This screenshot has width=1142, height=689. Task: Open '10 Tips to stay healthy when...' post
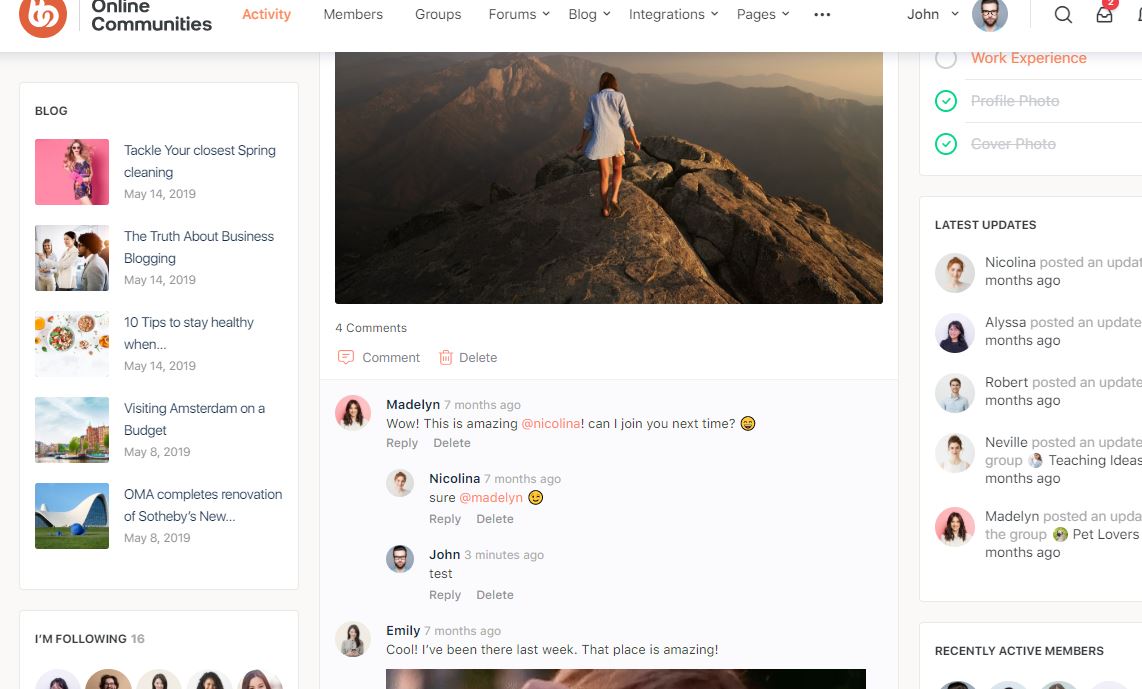189,333
